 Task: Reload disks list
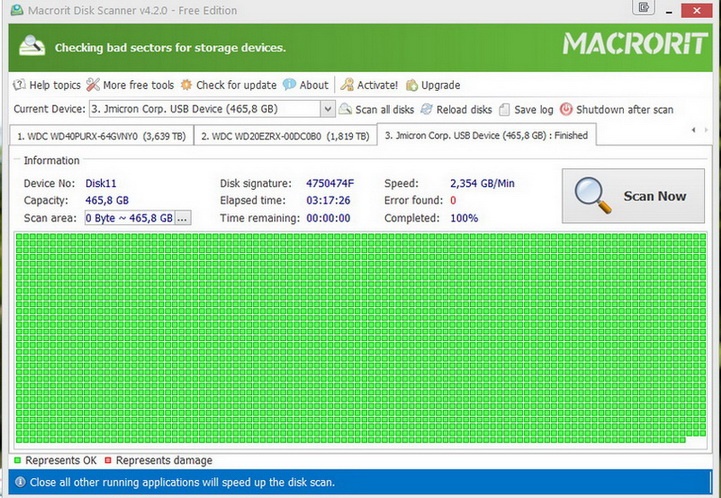pos(457,109)
